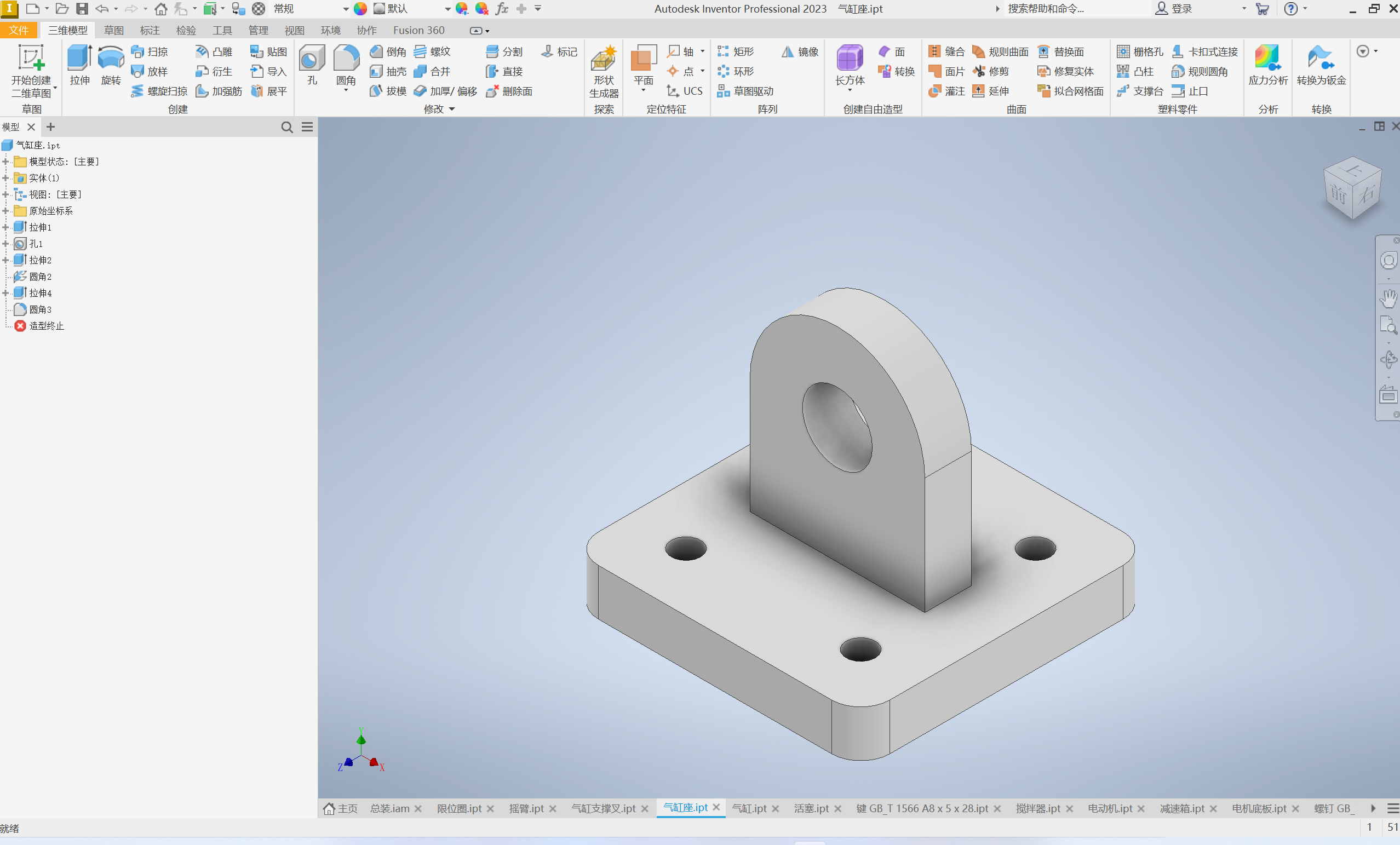The height and width of the screenshot is (845, 1400).
Task: Apply 倒角 (Chamfer) tool
Action: [389, 51]
